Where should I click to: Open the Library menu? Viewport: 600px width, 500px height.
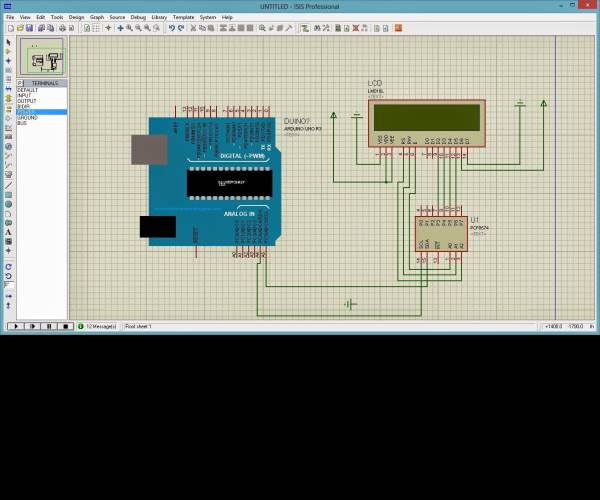(159, 17)
